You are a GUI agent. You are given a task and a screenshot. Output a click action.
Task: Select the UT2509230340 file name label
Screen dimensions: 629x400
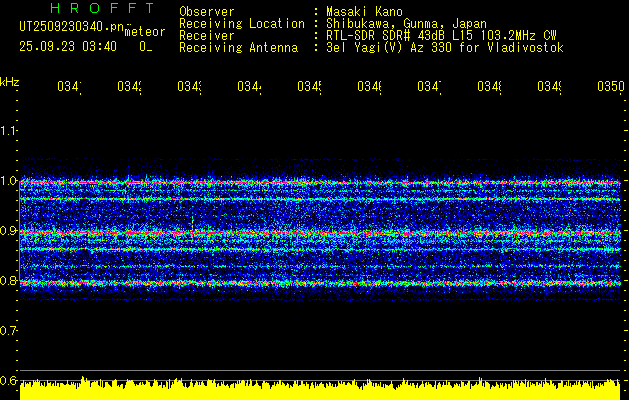tap(68, 30)
